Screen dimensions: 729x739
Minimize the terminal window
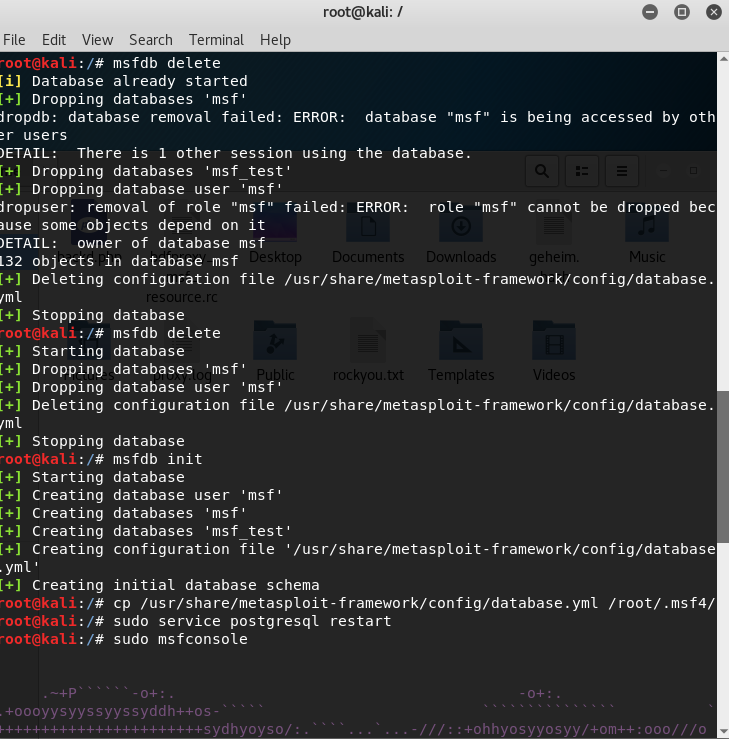[650, 12]
